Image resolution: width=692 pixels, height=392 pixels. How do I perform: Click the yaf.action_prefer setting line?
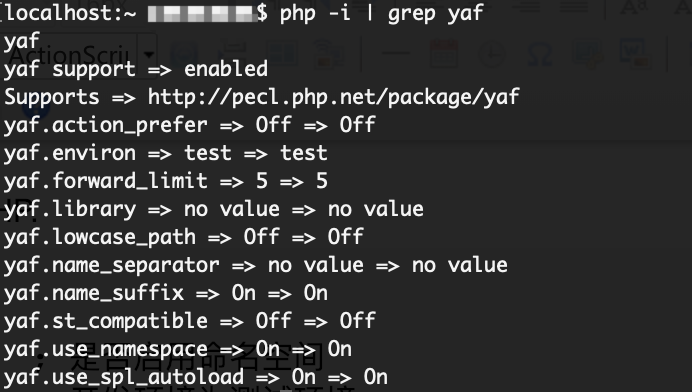190,125
